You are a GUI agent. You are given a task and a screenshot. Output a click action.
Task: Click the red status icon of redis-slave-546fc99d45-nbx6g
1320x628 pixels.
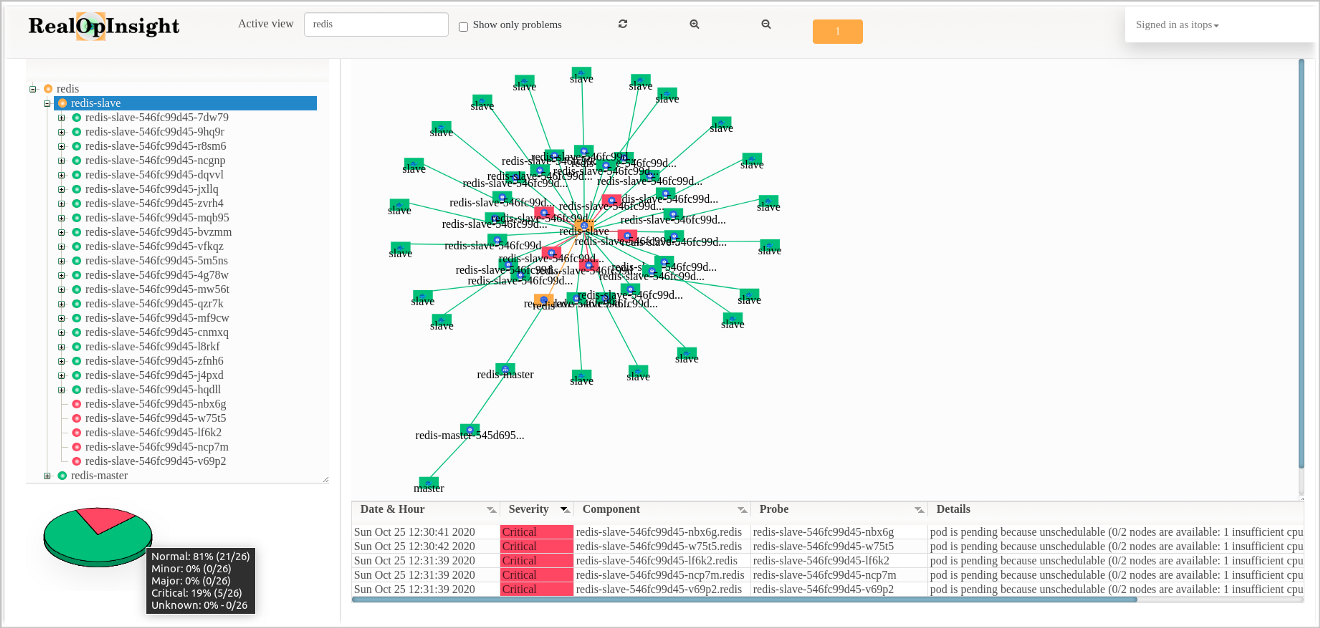coord(76,404)
